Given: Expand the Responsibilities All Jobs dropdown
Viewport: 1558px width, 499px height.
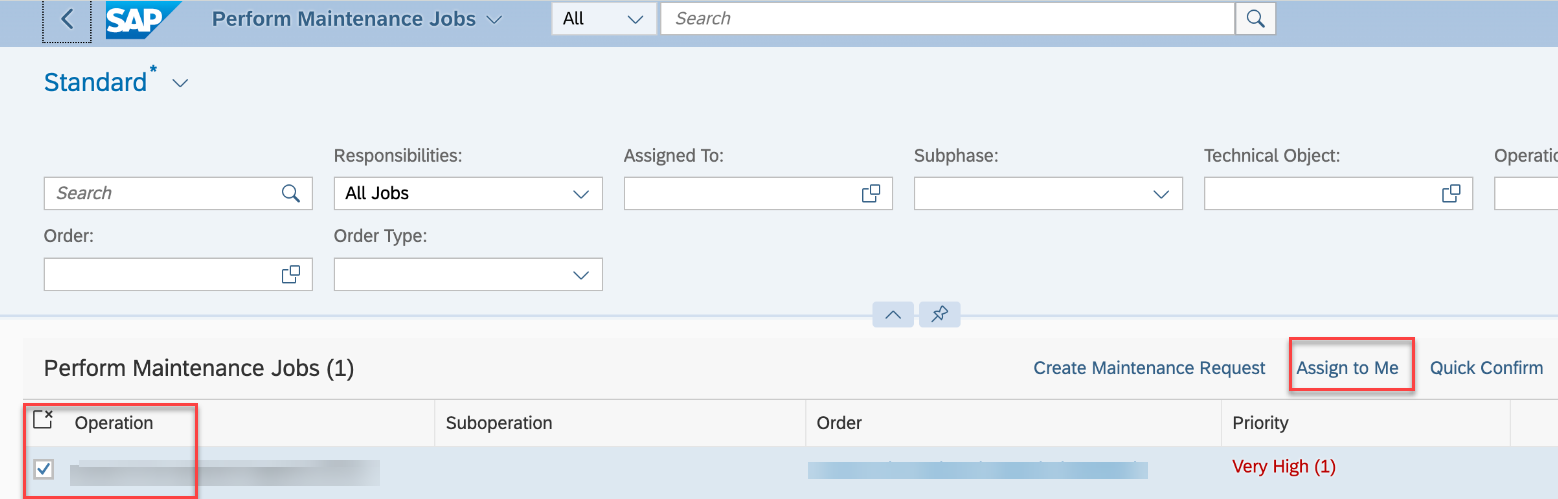Looking at the screenshot, I should 581,194.
